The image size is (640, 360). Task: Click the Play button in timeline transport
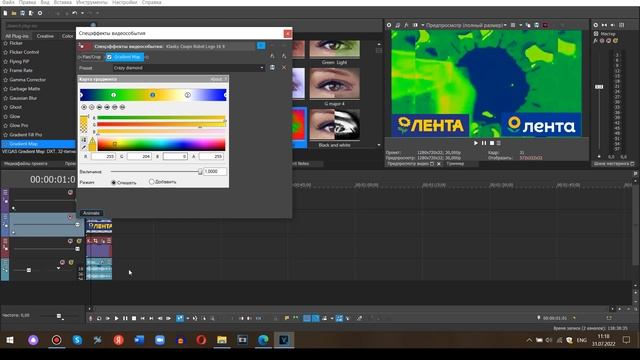coord(116,318)
